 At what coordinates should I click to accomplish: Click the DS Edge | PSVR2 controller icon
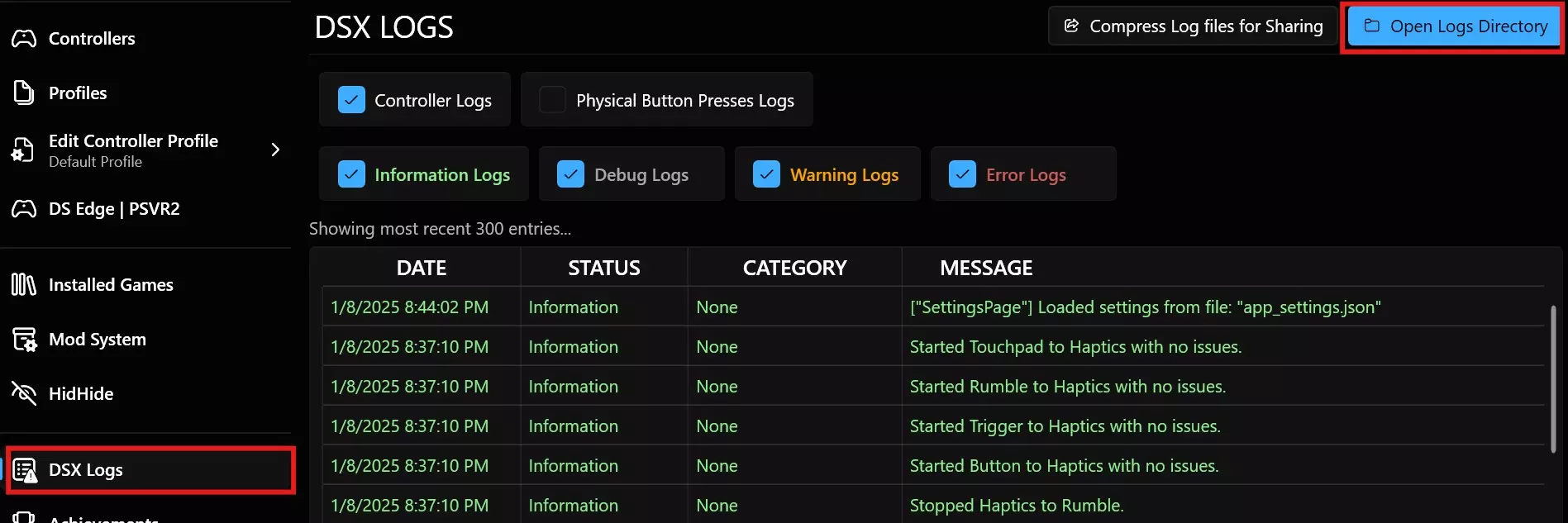tap(24, 209)
